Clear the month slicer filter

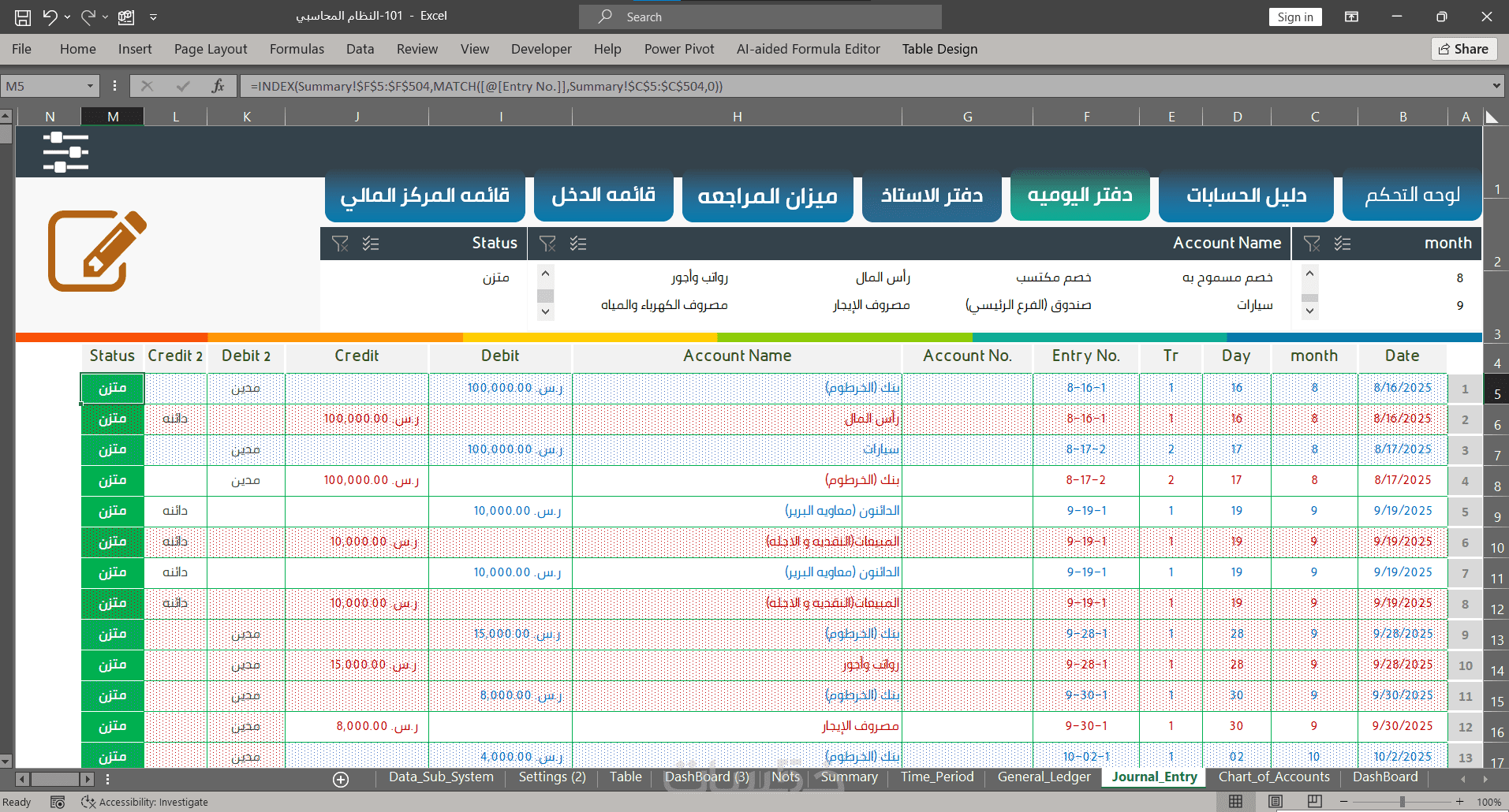[1312, 244]
